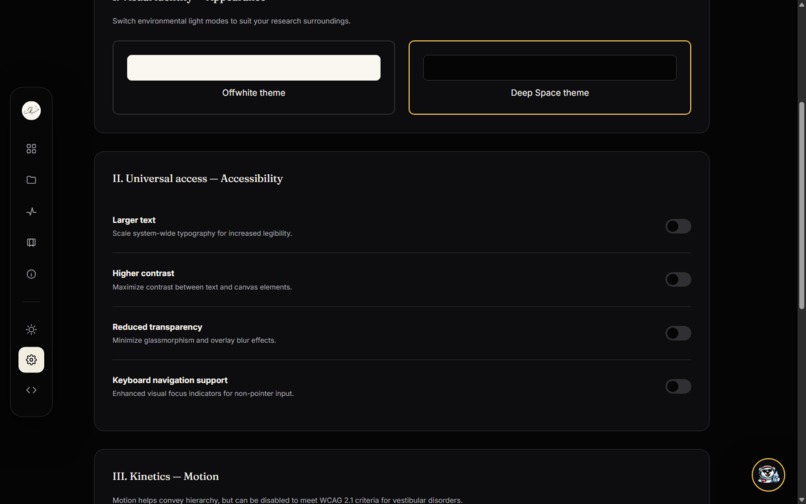Click 'Switch environmental light modes' description
Viewport: 806px width, 504px height.
[231, 21]
